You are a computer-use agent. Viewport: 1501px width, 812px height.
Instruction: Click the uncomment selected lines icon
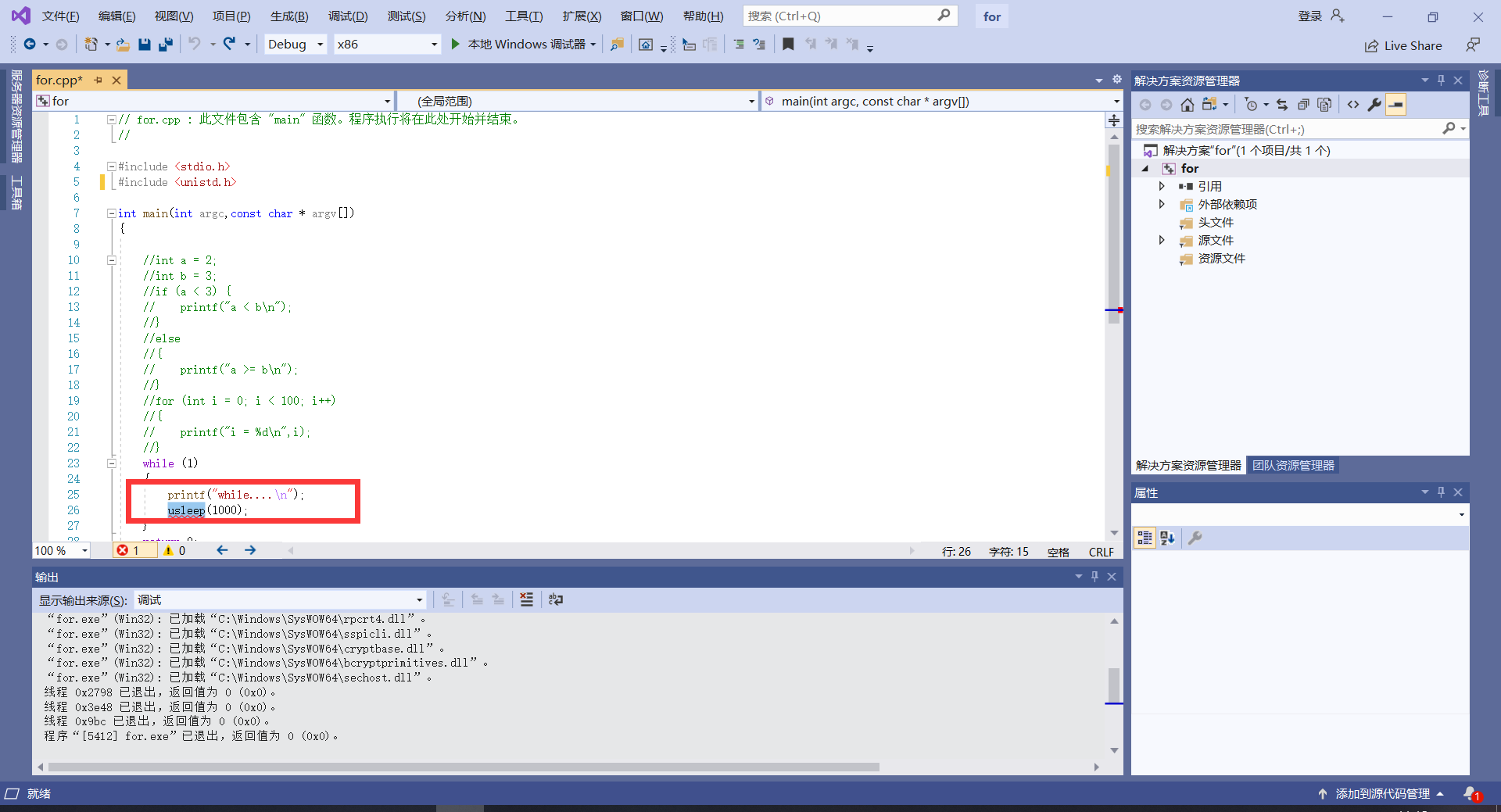759,45
